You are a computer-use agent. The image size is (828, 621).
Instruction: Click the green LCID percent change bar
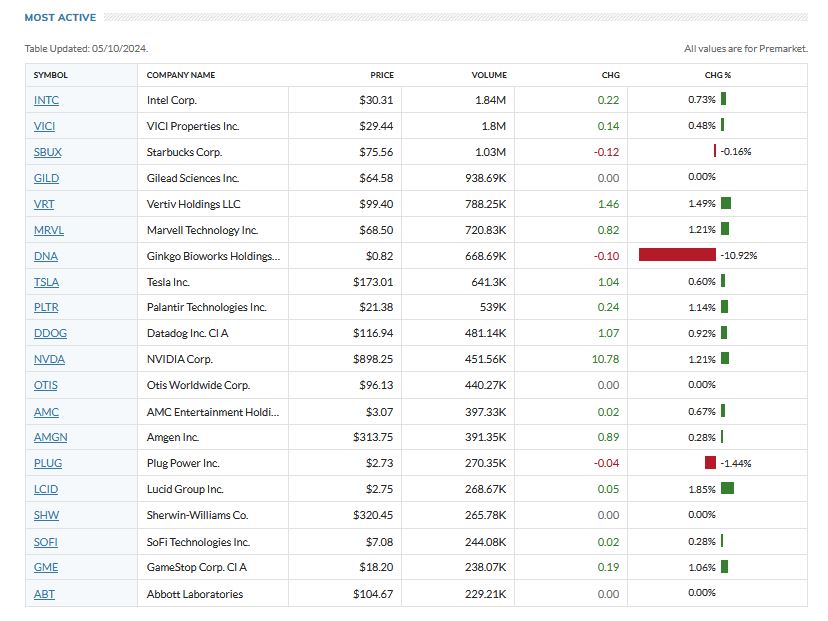point(727,489)
